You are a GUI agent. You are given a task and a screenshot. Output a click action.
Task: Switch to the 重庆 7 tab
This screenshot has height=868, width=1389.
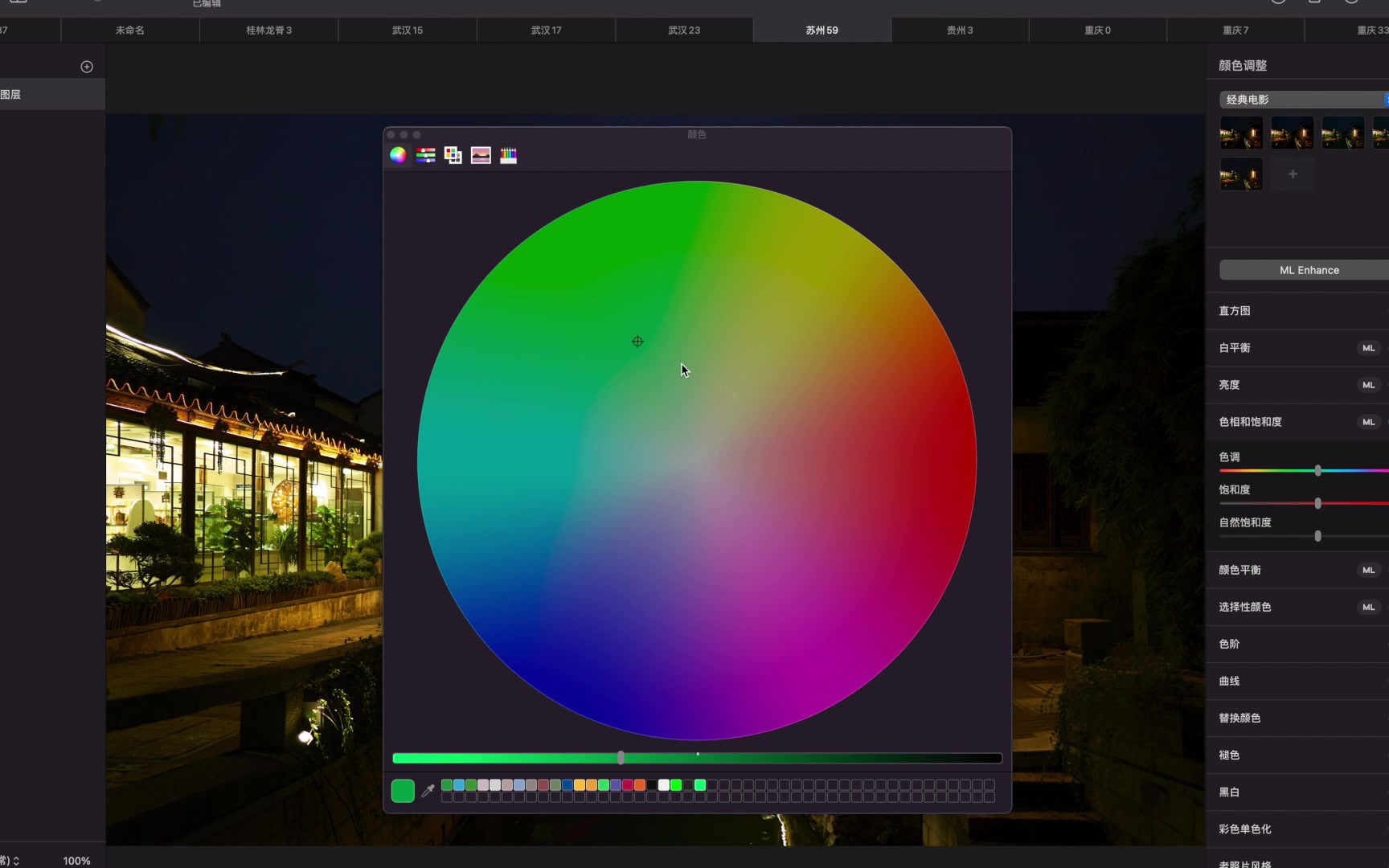click(1235, 31)
